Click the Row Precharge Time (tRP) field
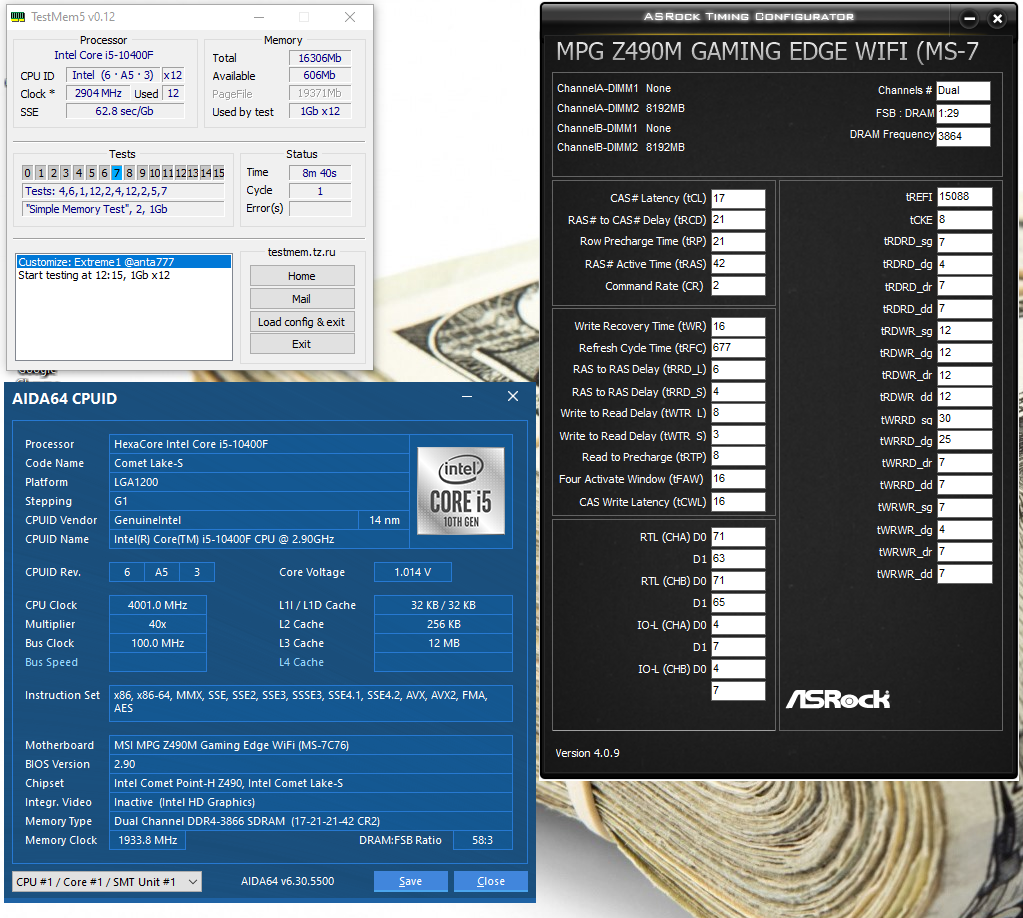Viewport: 1023px width, 918px height. pos(738,241)
